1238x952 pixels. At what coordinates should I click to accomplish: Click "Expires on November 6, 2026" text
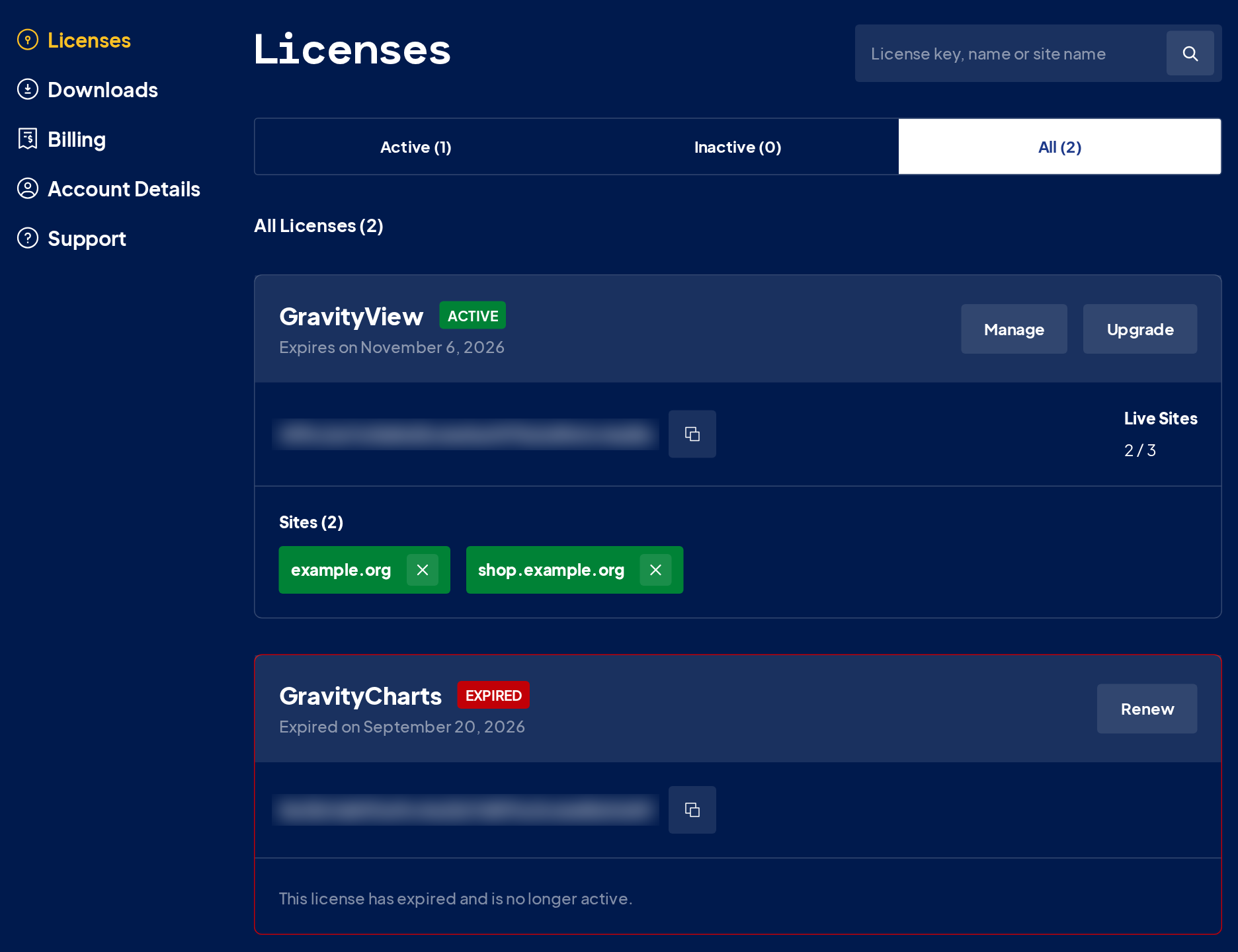pos(392,347)
